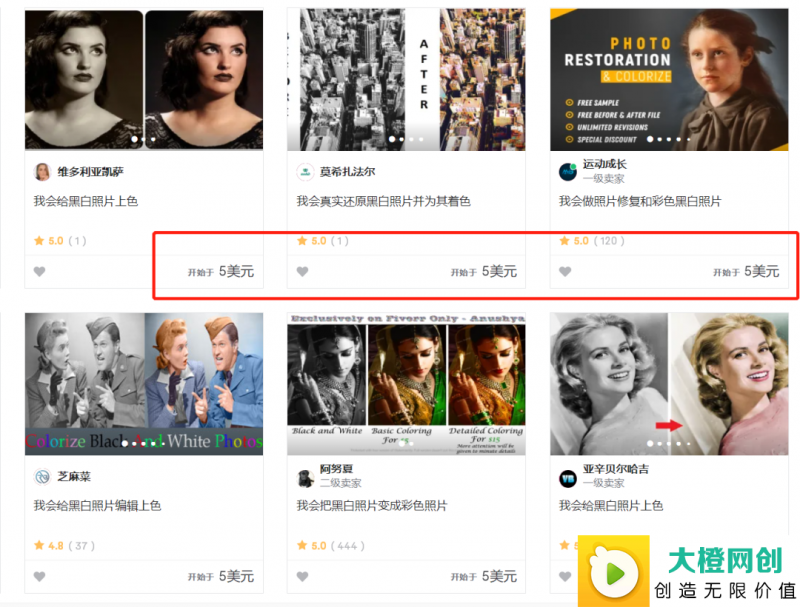The image size is (800, 607).
Task: Click 二级卖家 badge under 阿努夏
Action: [341, 483]
